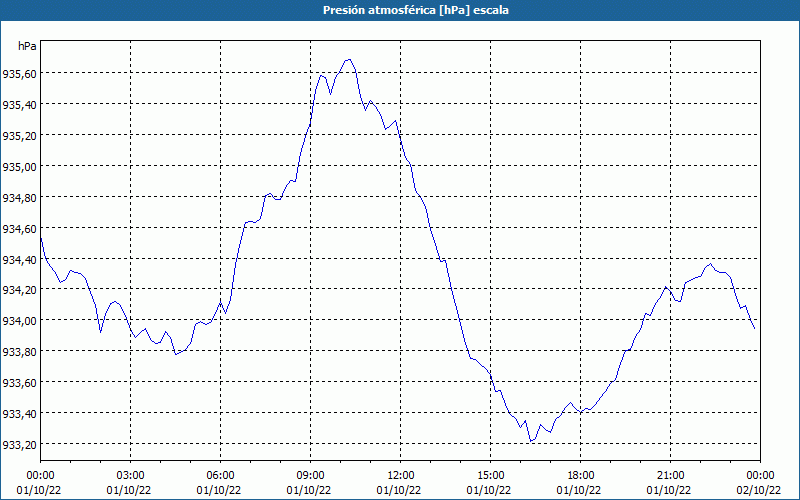Select the 935,20 y-axis value

19,136
